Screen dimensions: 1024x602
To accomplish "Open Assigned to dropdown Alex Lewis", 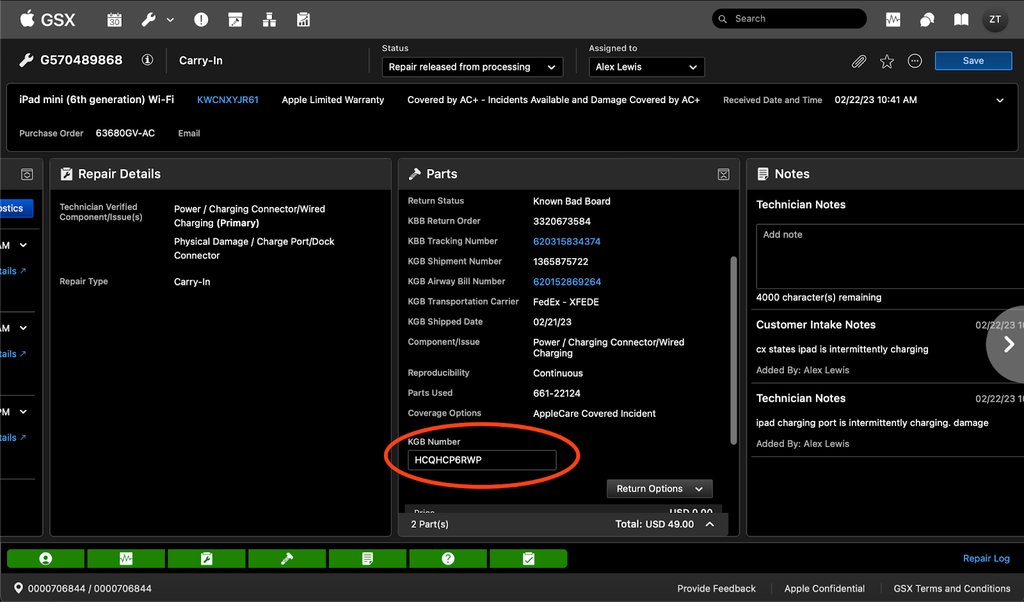I will pyautogui.click(x=647, y=67).
